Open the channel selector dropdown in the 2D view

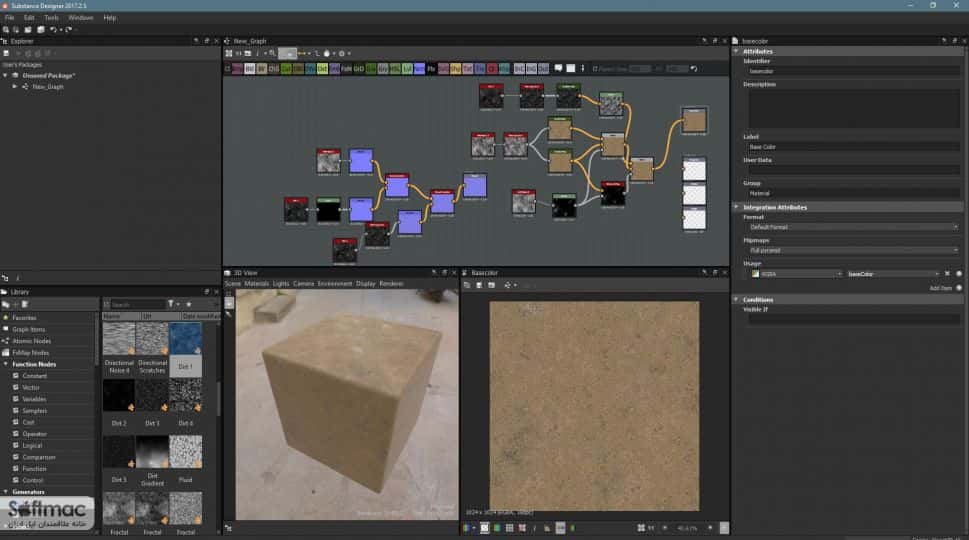click(468, 528)
